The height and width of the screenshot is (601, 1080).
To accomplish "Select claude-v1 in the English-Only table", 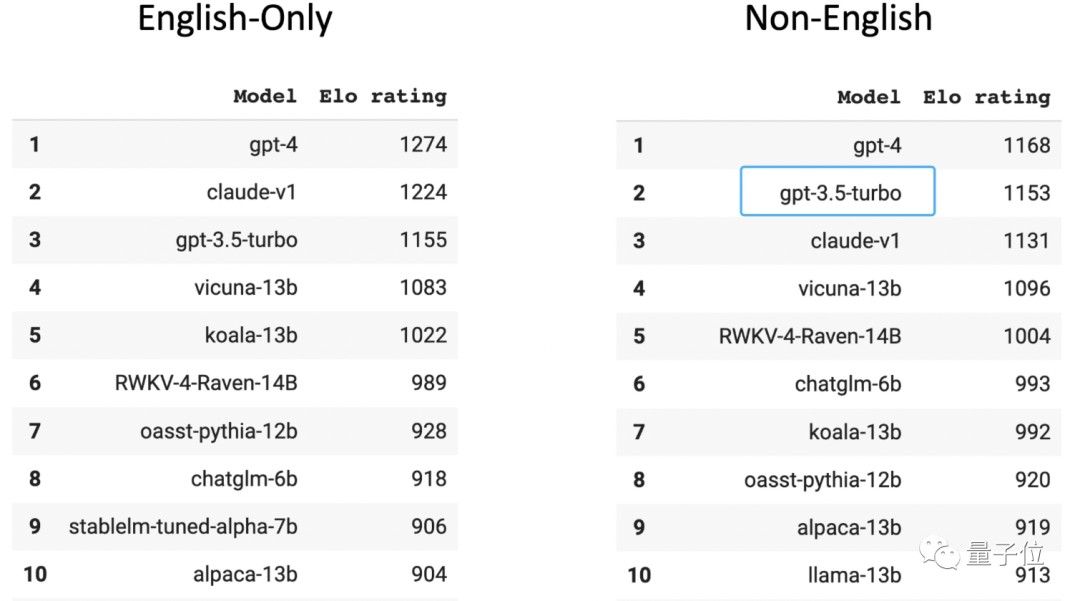I will click(252, 192).
